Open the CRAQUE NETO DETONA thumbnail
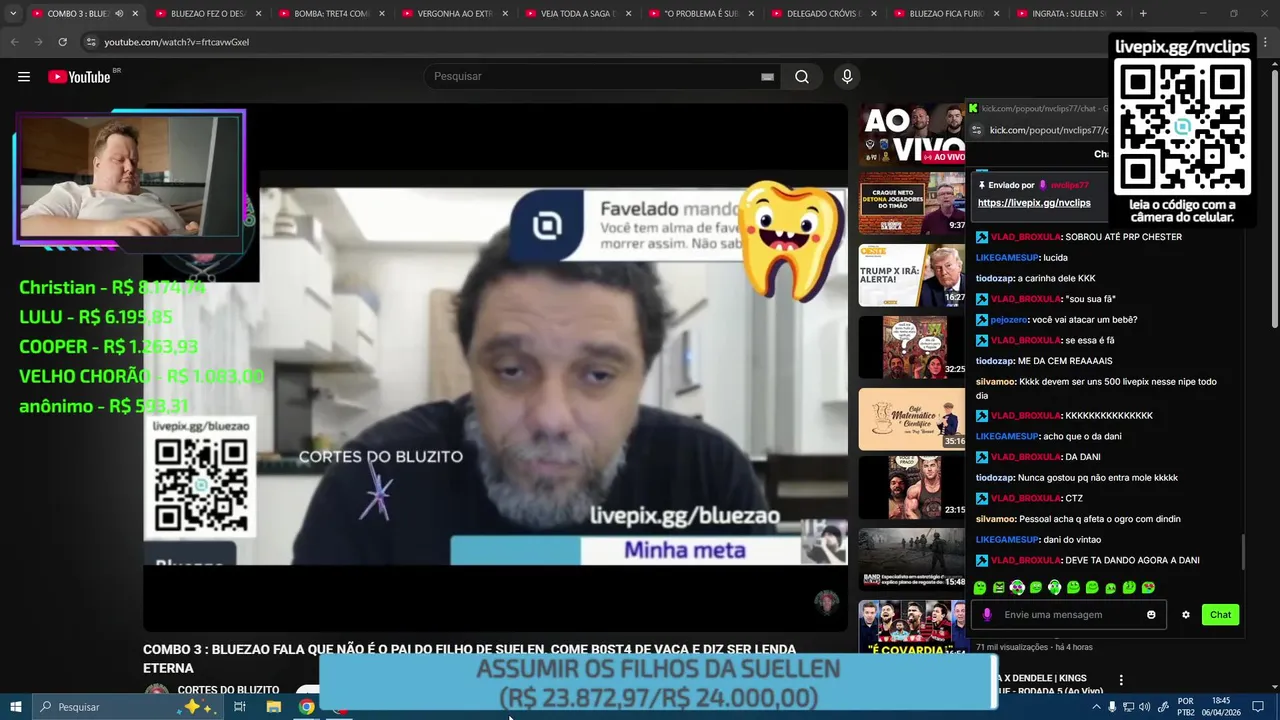The height and width of the screenshot is (720, 1280). tap(912, 203)
